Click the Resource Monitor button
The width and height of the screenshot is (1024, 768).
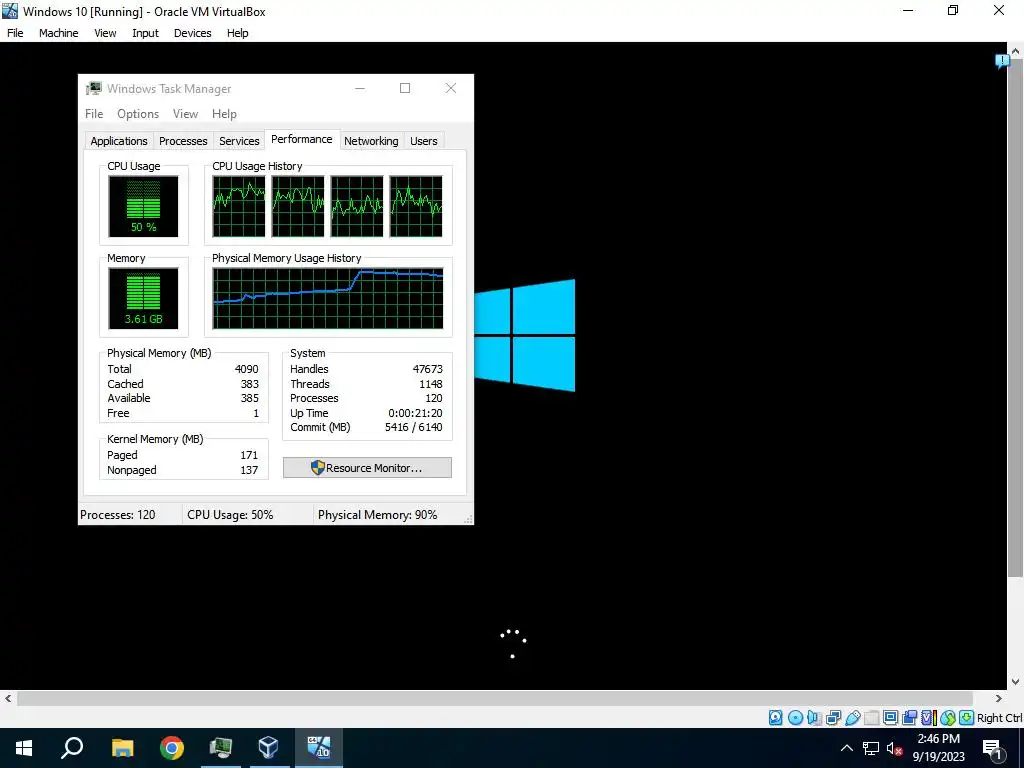[x=367, y=468]
